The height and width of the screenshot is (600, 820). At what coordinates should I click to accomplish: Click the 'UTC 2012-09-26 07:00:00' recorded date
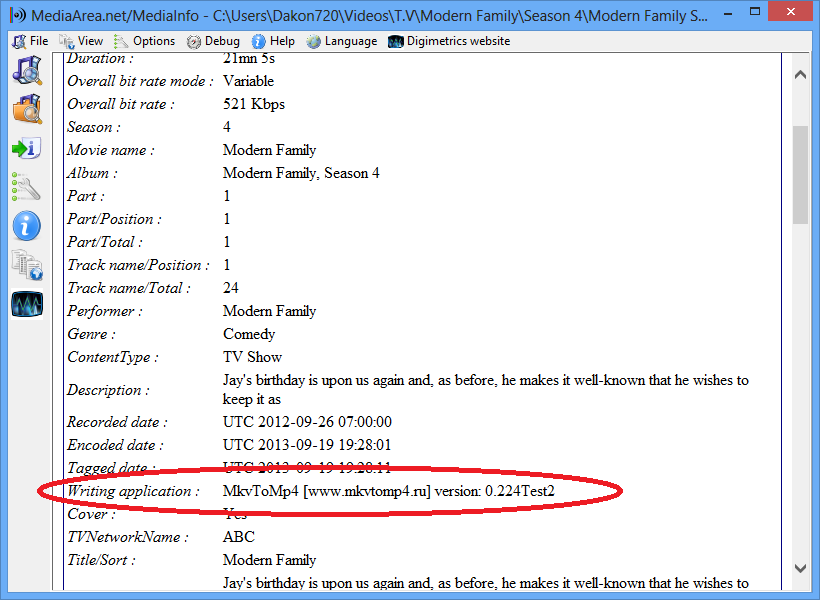308,422
